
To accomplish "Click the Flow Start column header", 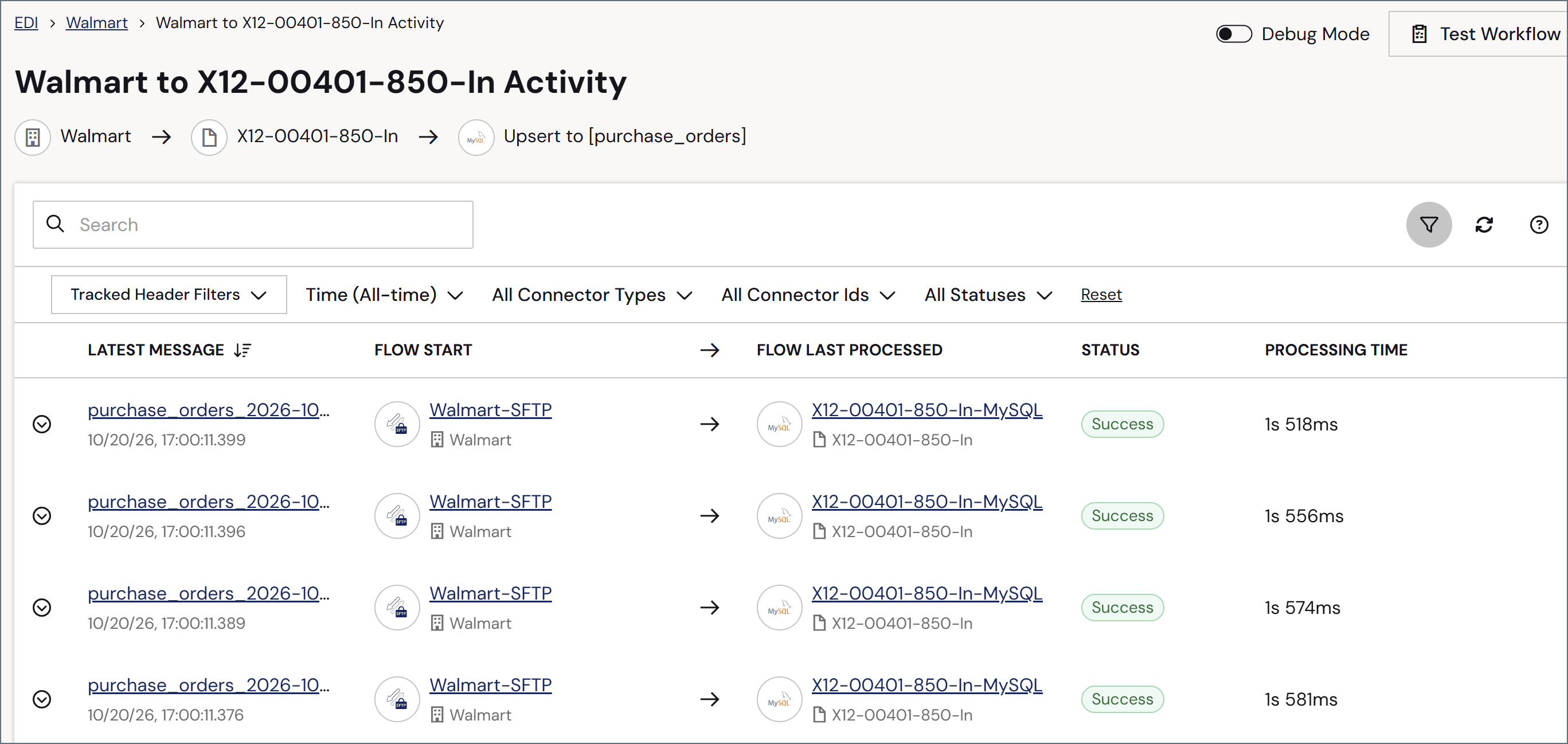I will click(x=423, y=350).
